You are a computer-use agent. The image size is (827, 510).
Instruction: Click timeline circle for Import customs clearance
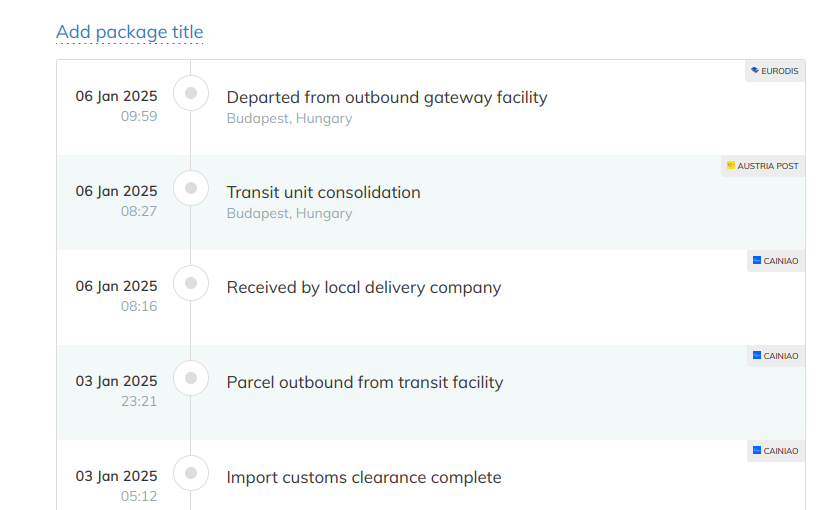click(x=191, y=474)
